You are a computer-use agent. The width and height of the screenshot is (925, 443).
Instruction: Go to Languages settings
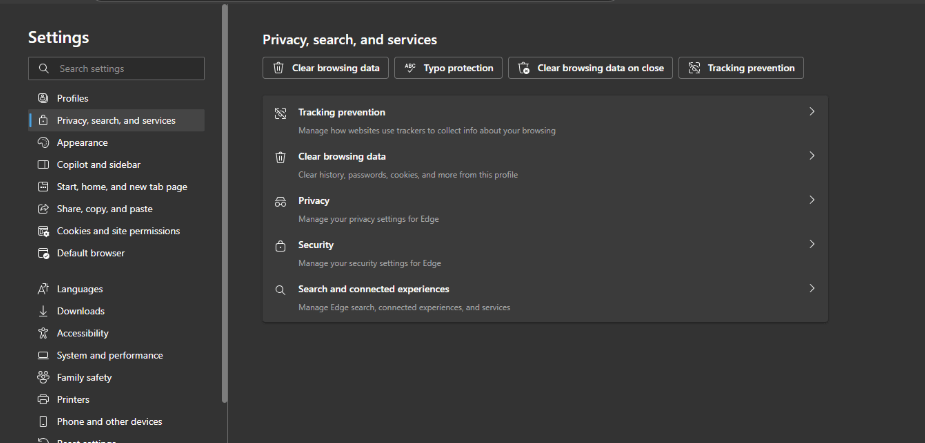[116, 289]
